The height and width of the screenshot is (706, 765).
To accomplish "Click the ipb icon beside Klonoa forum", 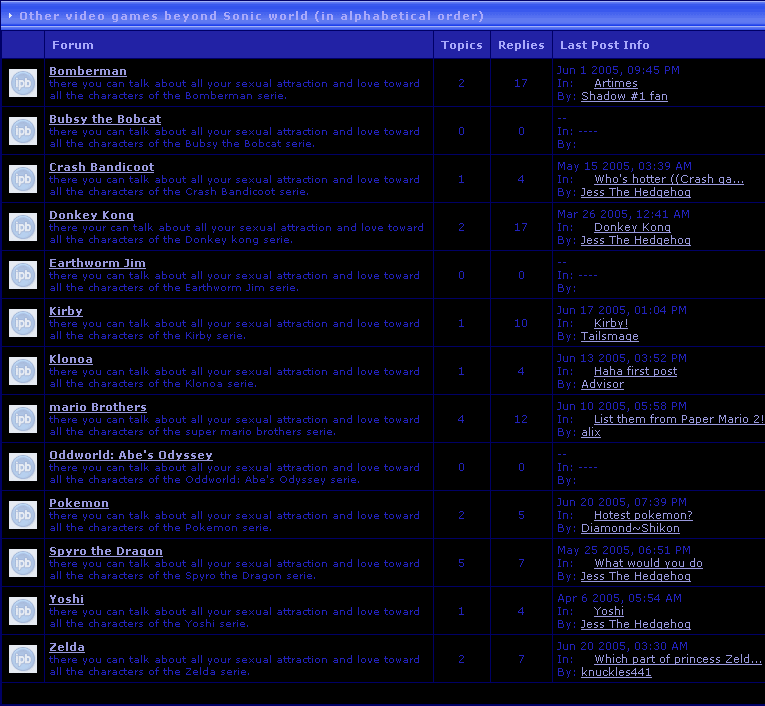I will pos(23,371).
